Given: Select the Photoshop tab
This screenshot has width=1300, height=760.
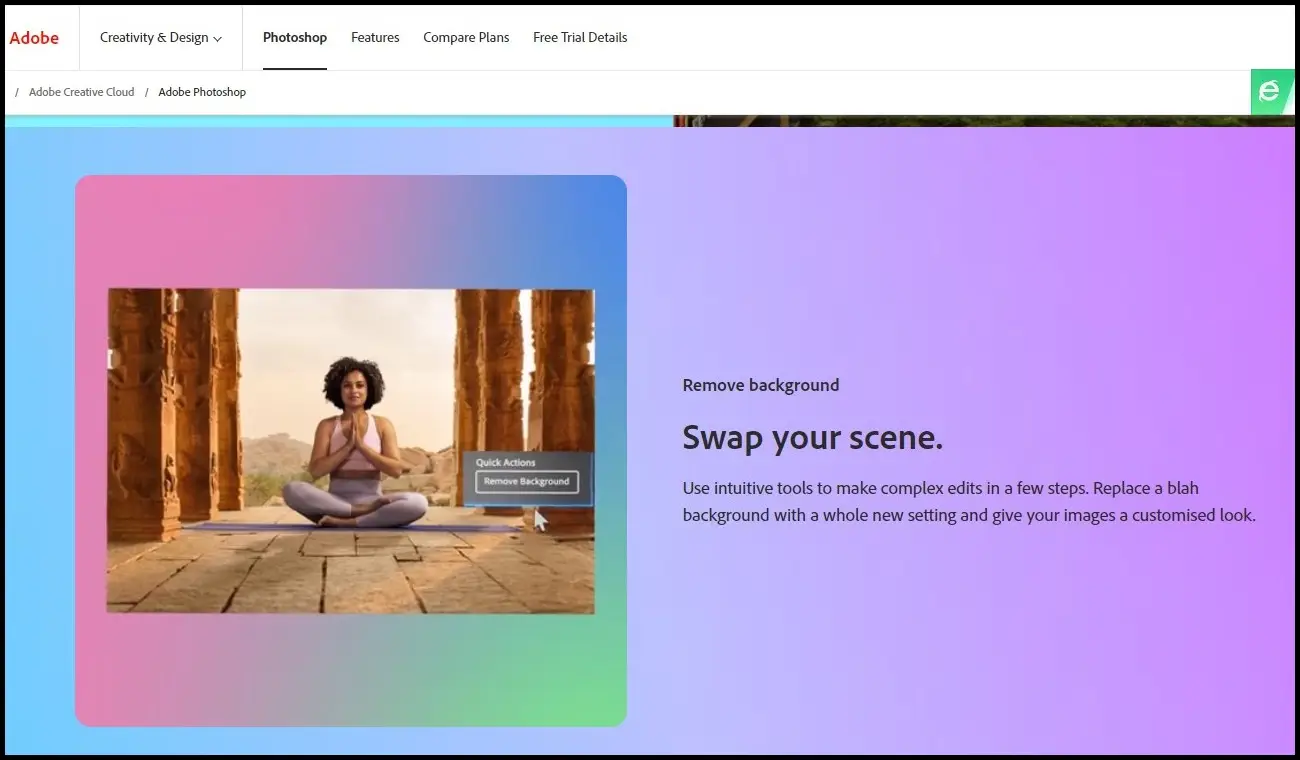Looking at the screenshot, I should (295, 38).
